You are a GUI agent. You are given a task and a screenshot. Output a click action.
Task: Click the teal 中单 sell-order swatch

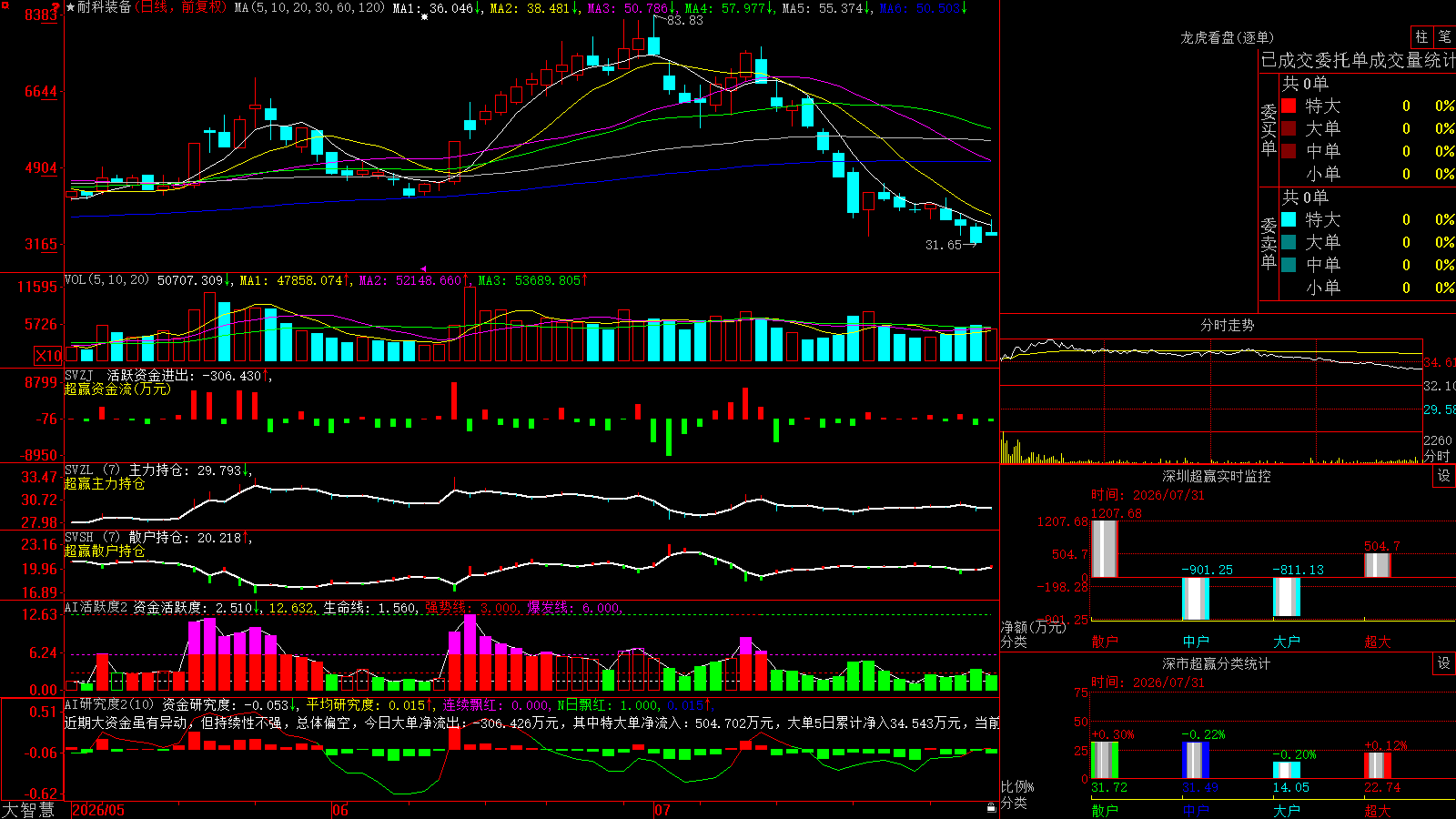pyautogui.click(x=1289, y=265)
